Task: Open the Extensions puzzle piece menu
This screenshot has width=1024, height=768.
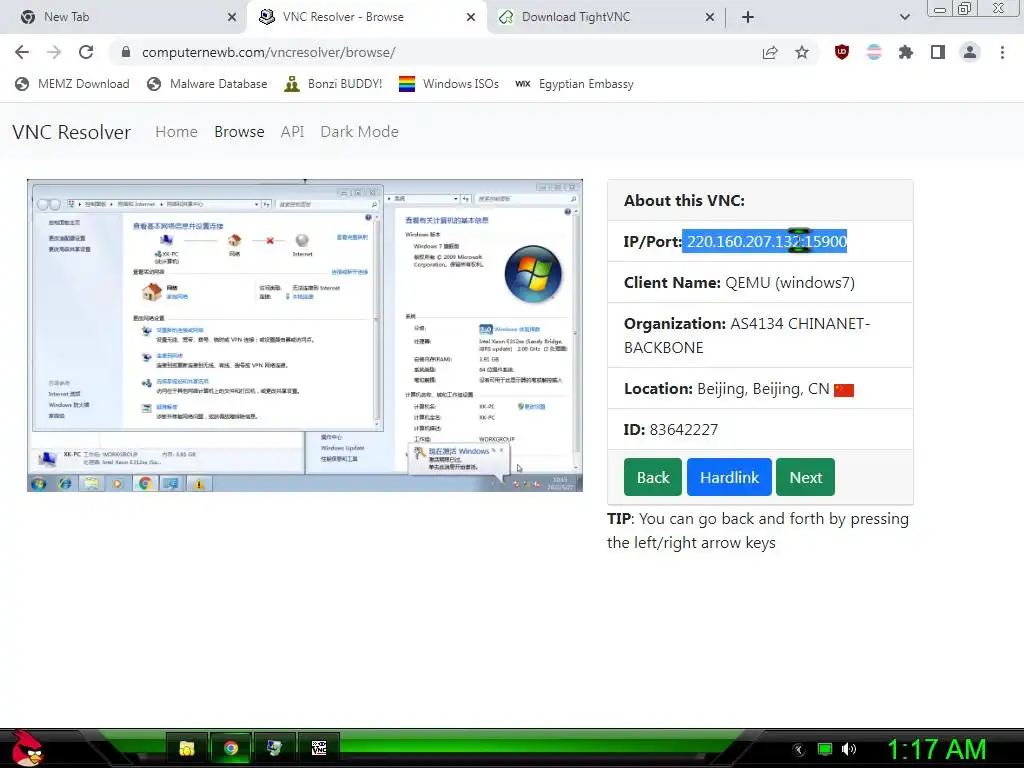Action: coord(906,52)
